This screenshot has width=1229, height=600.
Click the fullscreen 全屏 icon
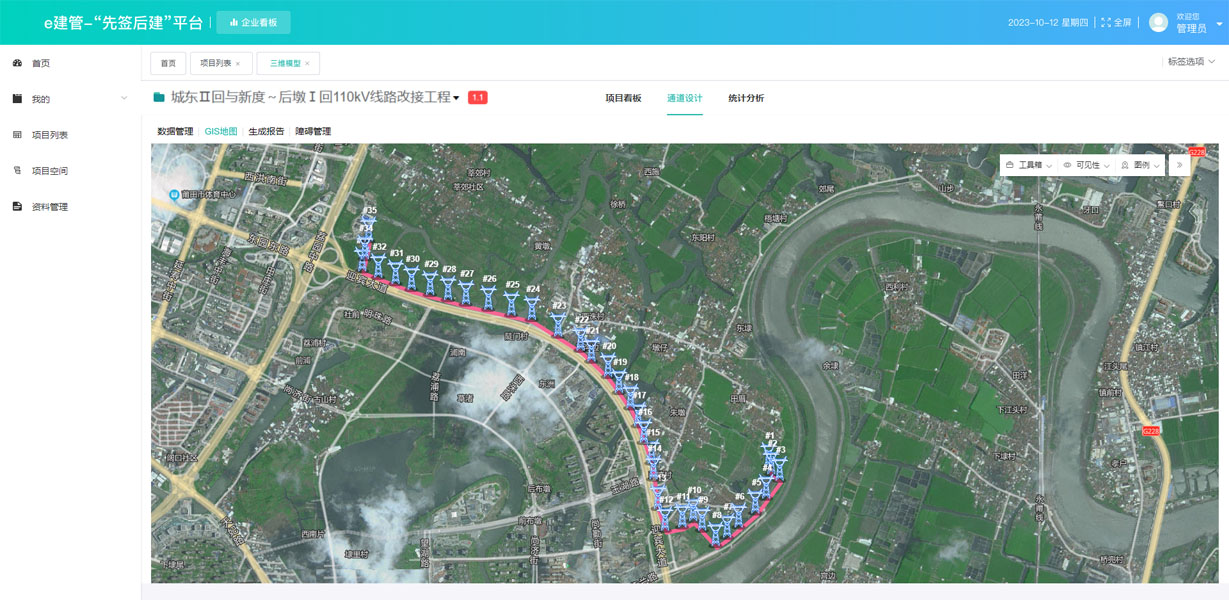point(1106,22)
